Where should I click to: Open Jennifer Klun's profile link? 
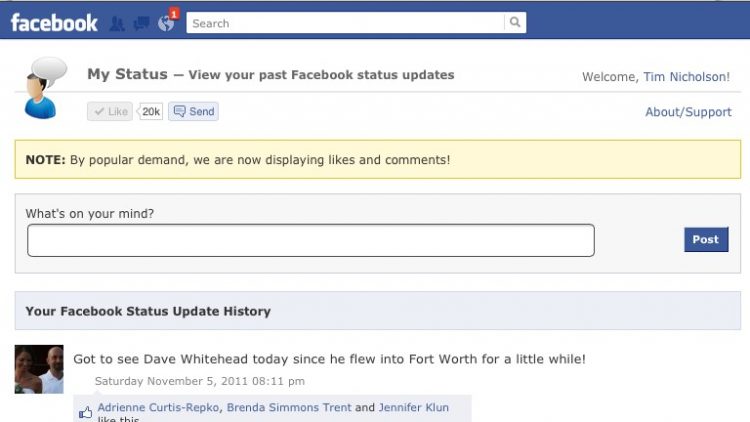tap(414, 407)
